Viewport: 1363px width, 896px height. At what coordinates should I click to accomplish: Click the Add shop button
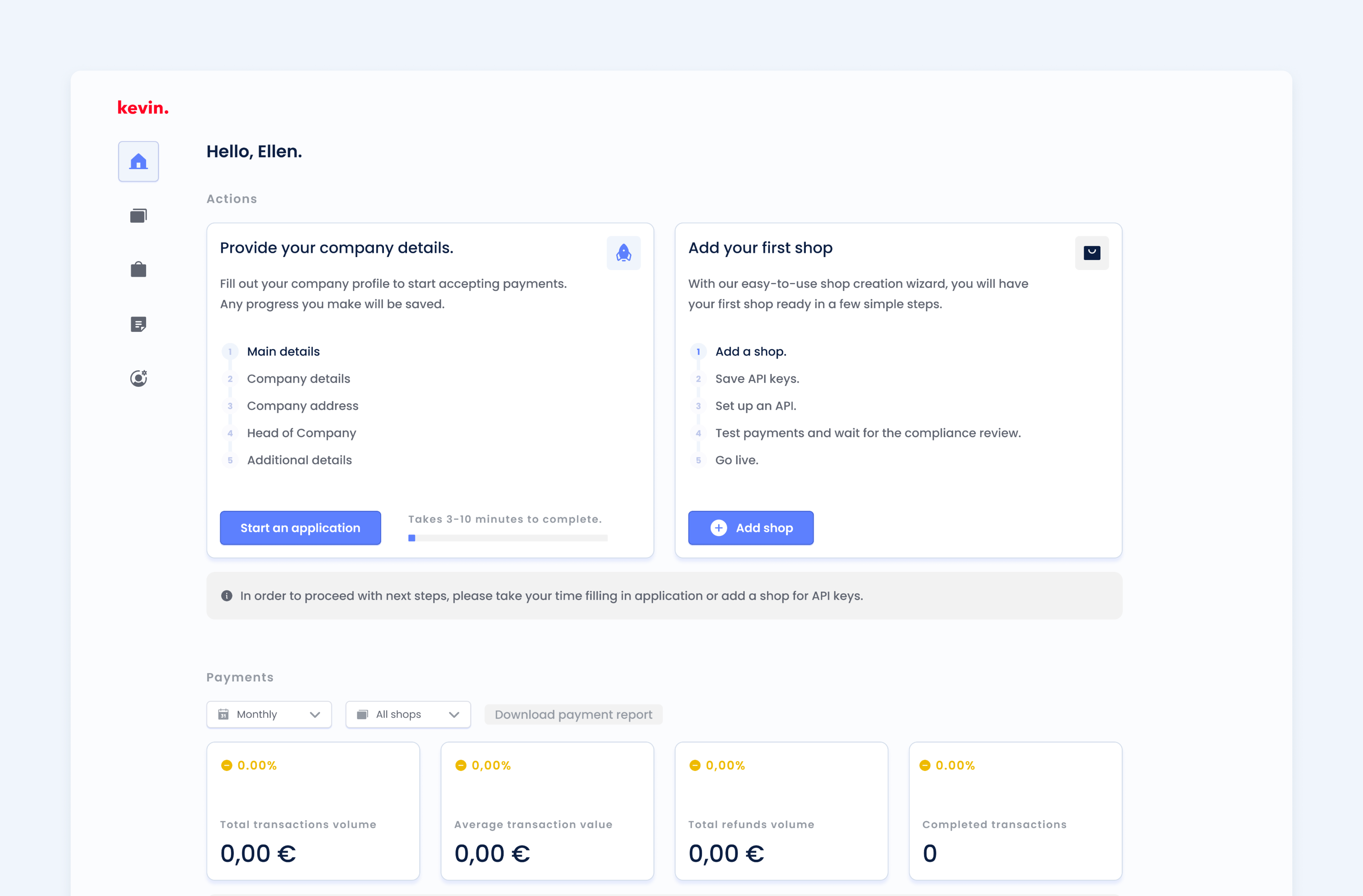pyautogui.click(x=751, y=527)
